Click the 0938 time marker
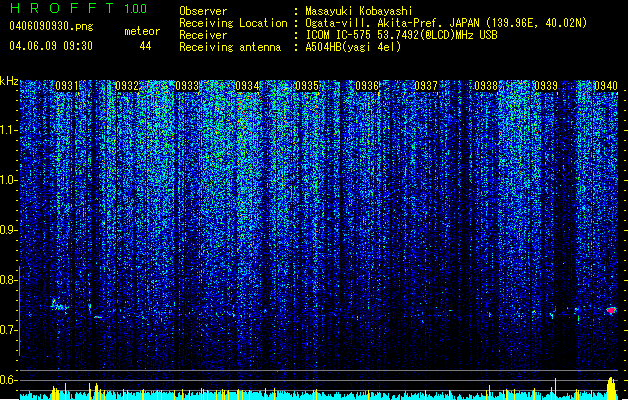Screen dimensions: 629x400 486,86
